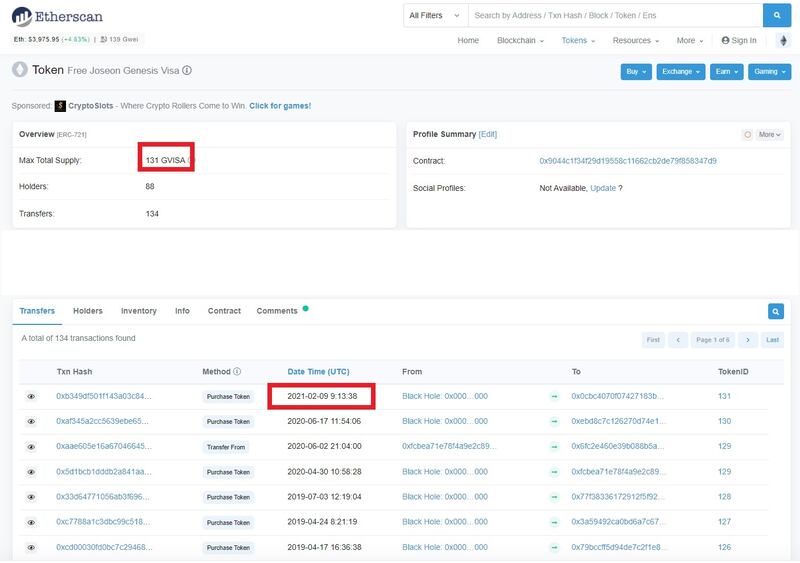
Task: Open the Gaming dropdown button
Action: pos(769,71)
